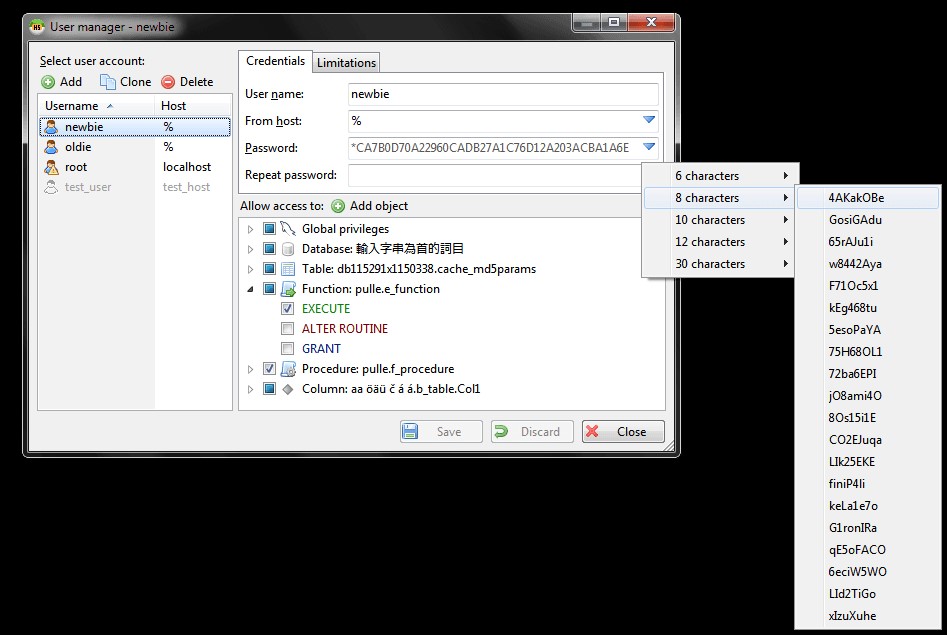The height and width of the screenshot is (635, 947).
Task: Click the newbie user avatar icon
Action: point(51,127)
